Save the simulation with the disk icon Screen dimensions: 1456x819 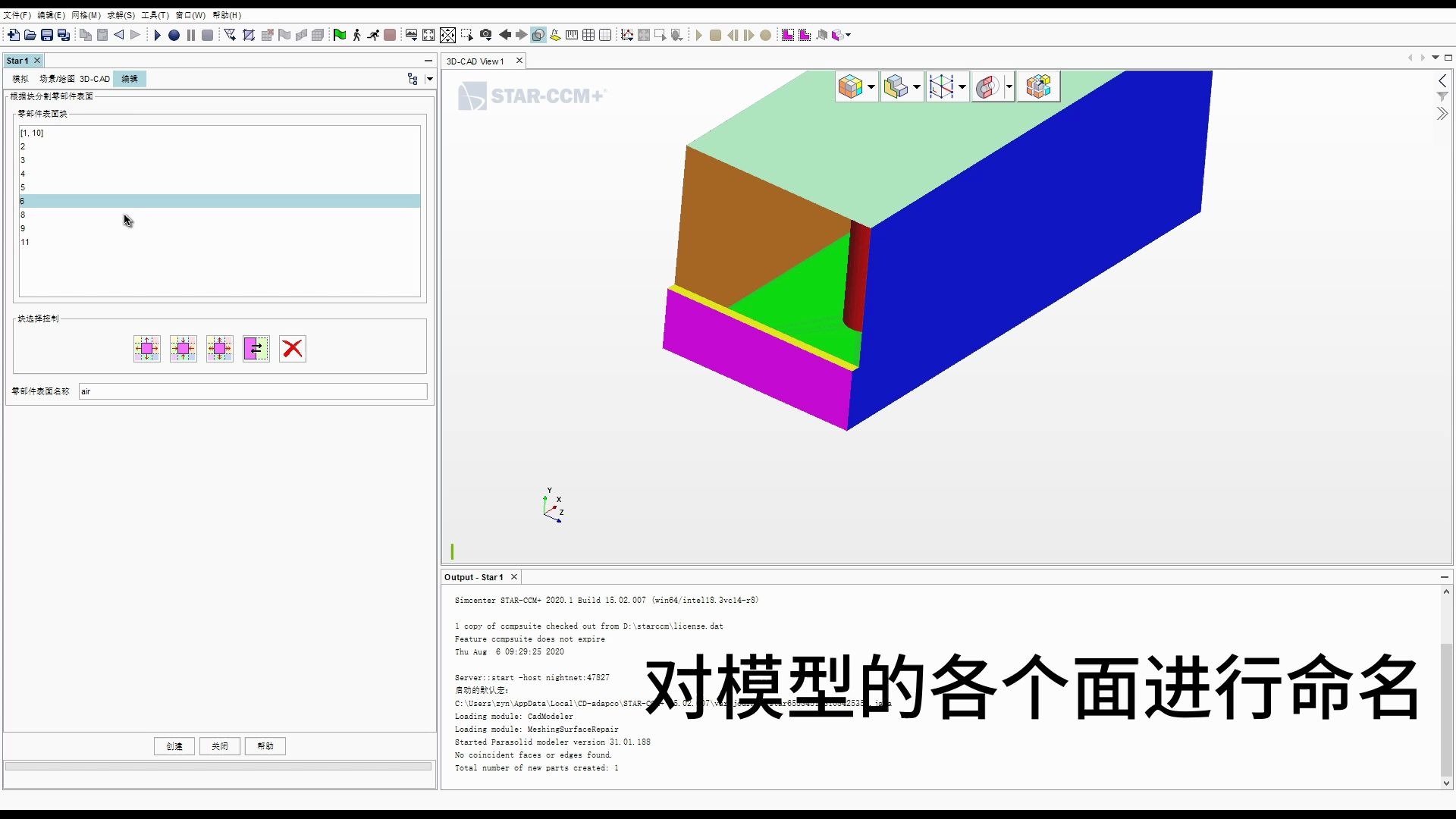pos(47,35)
